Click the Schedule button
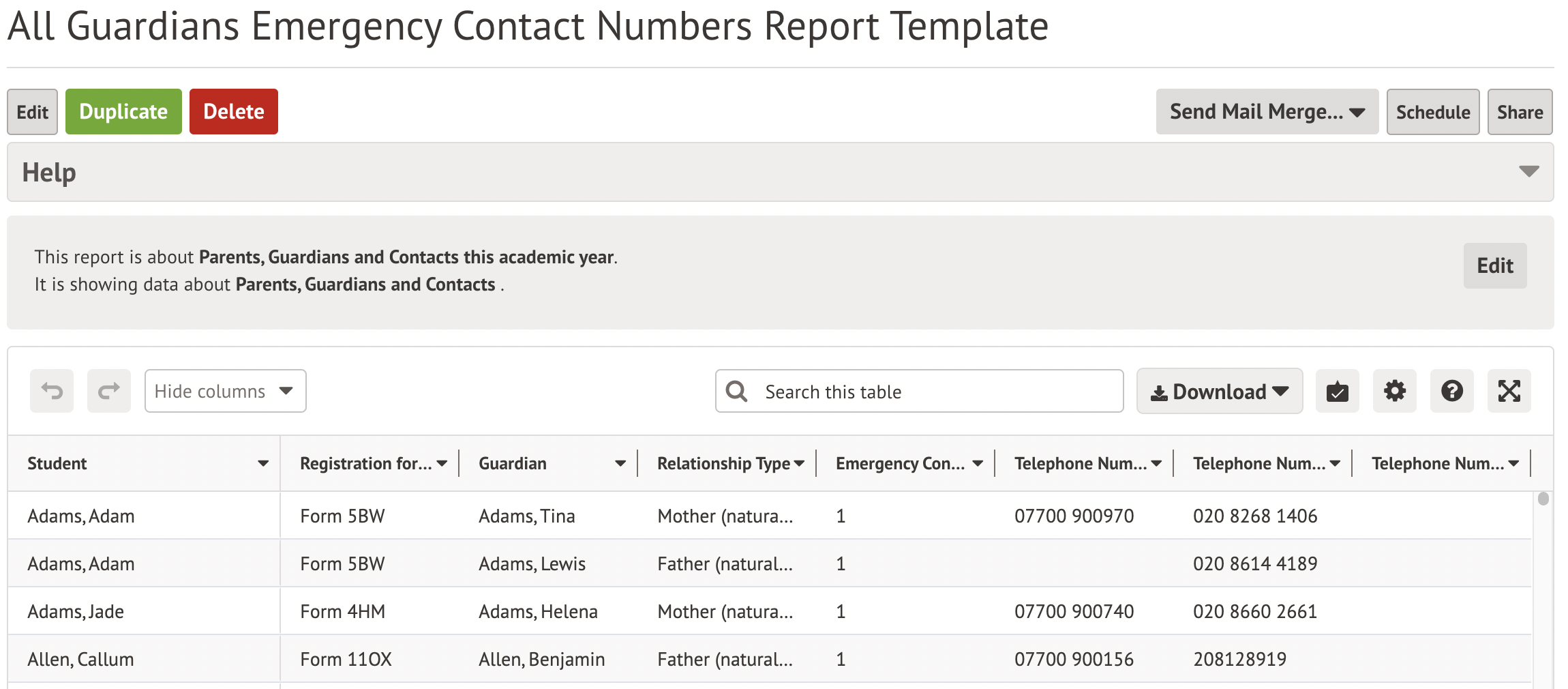The image size is (1568, 689). tap(1432, 112)
